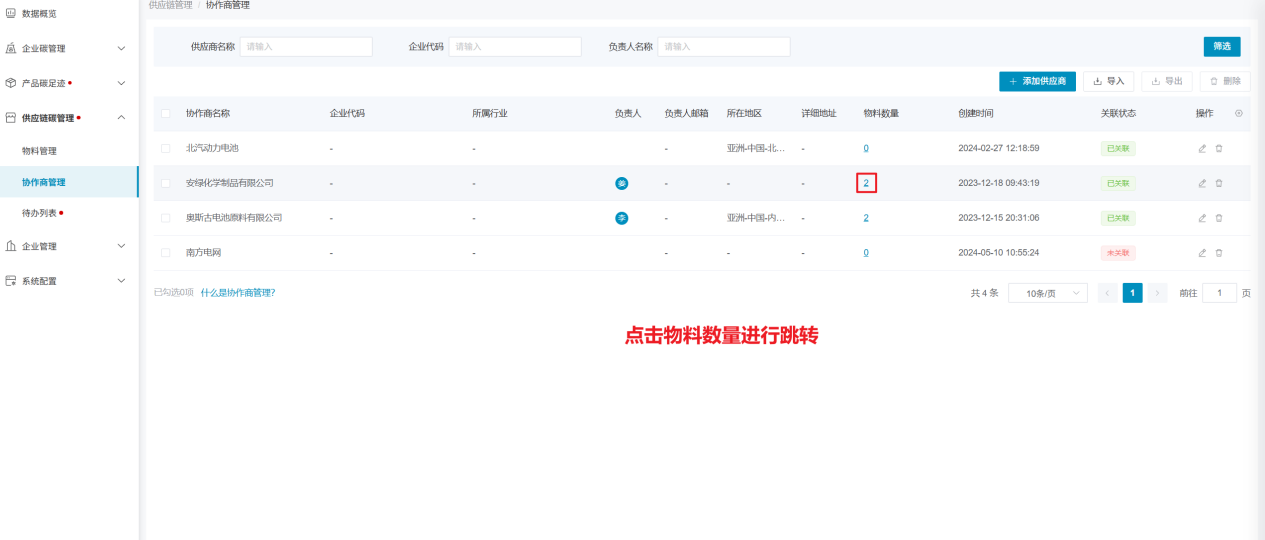Click column settings gear icon in table header
The image size is (1265, 540).
[1239, 113]
